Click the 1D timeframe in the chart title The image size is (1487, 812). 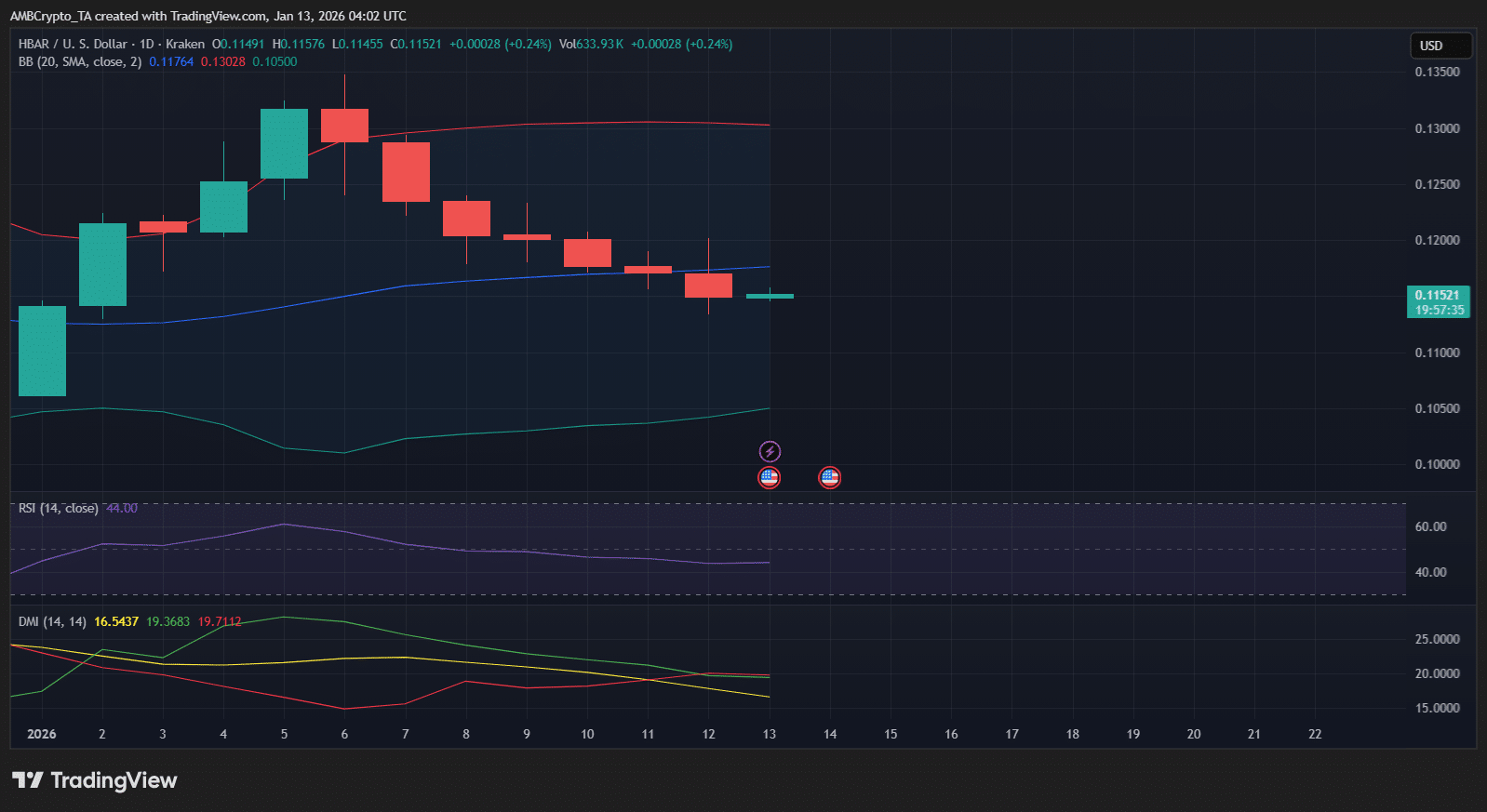146,44
